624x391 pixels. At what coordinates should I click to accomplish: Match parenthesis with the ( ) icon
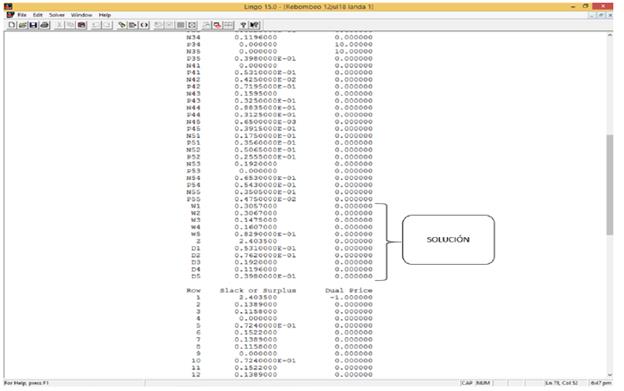point(144,25)
